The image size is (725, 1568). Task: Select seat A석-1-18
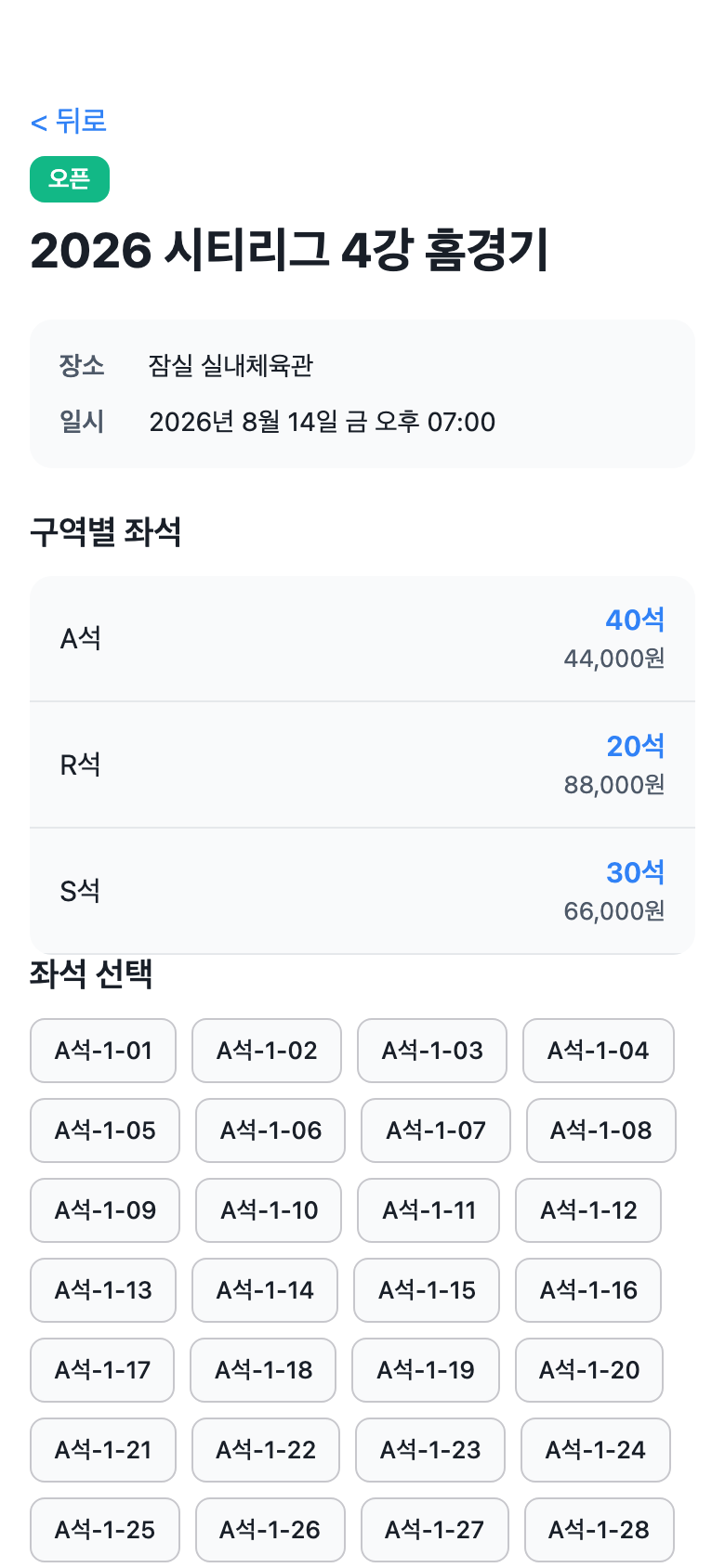point(263,1370)
